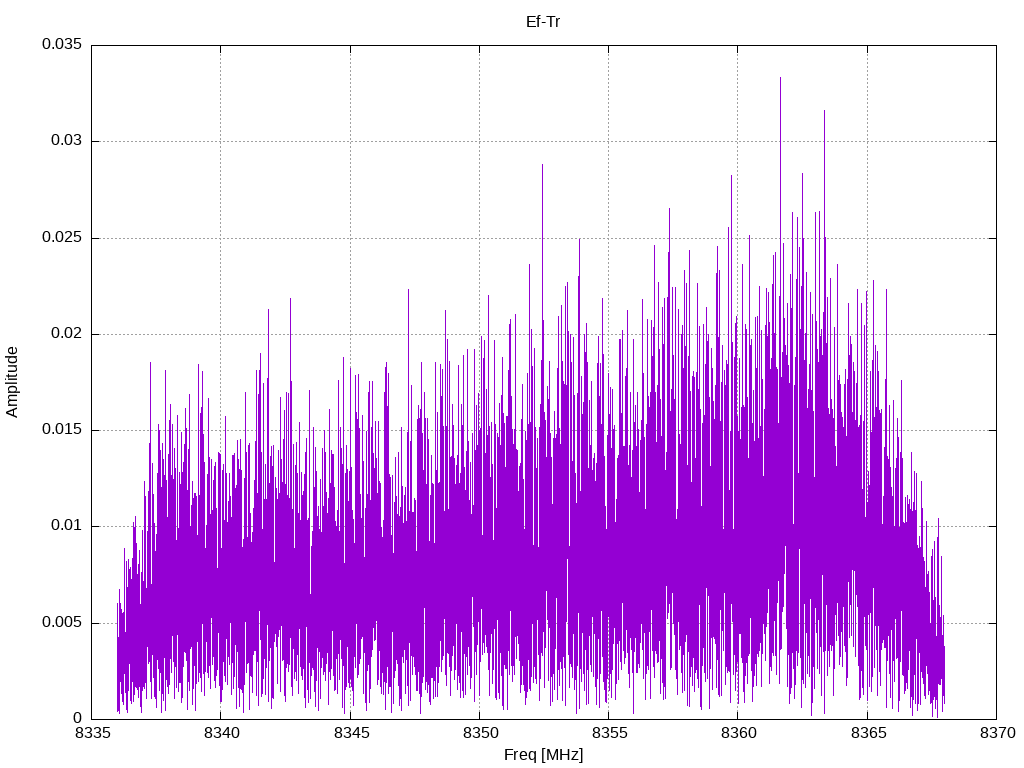
Task: Click the 0.005 y-axis tick label
Action: pos(62,622)
